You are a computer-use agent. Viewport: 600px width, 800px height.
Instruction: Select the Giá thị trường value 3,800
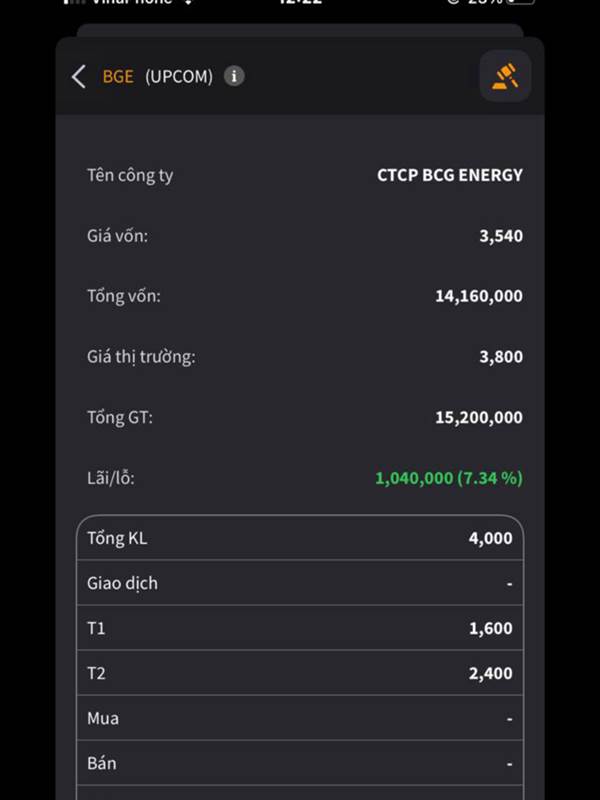(501, 357)
